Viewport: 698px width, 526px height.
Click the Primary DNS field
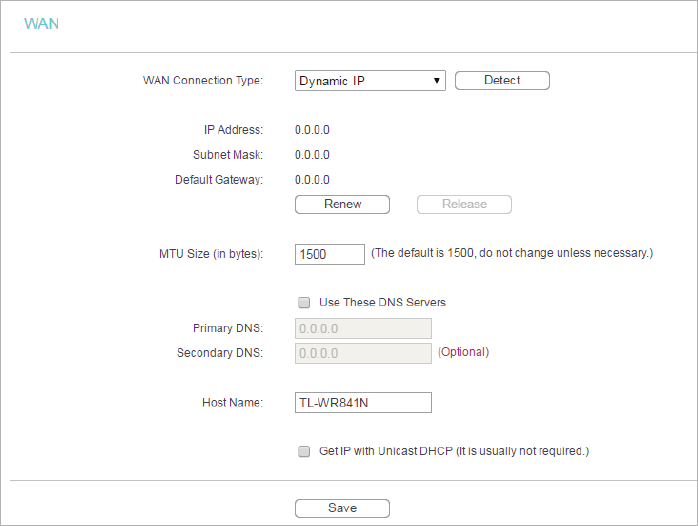(363, 328)
